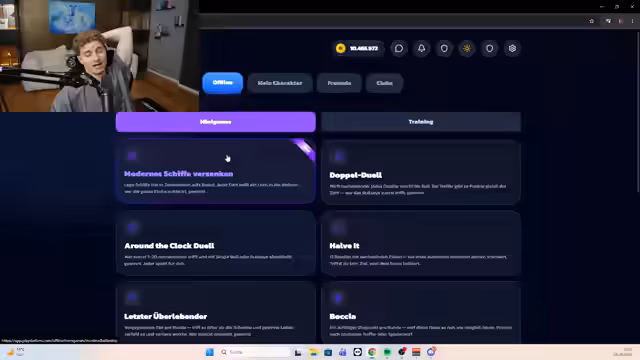
Task: Click the Windows Start button in taskbar
Action: pos(210,352)
